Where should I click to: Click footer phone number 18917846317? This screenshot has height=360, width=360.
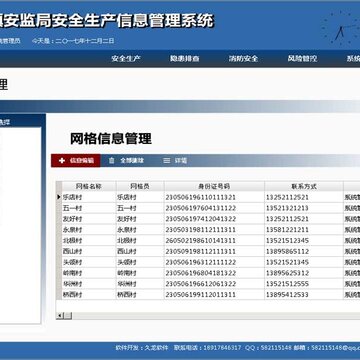pos(222,348)
